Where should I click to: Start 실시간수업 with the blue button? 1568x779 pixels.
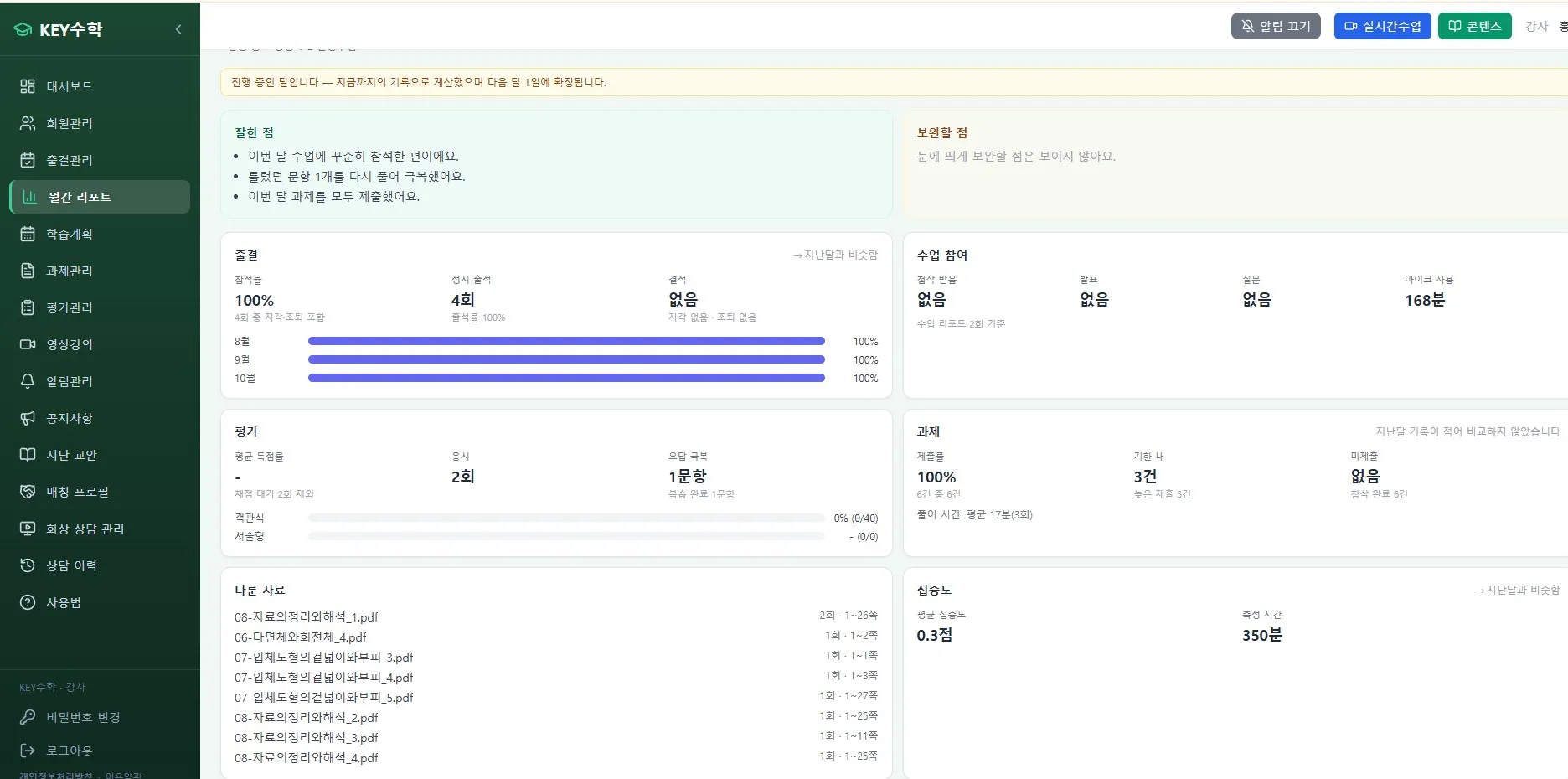pyautogui.click(x=1383, y=26)
